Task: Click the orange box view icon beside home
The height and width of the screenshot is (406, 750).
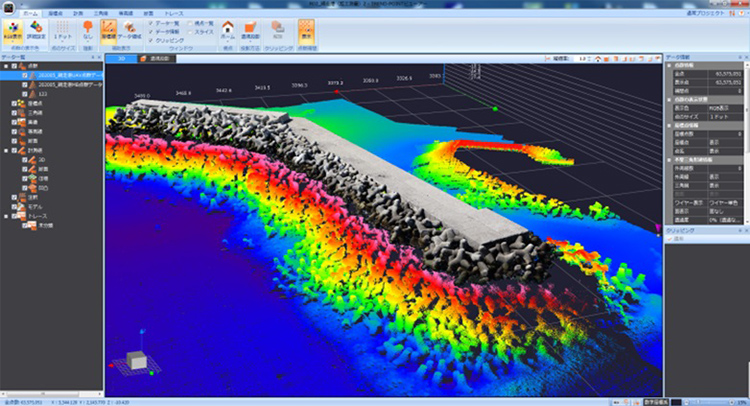Action: click(x=606, y=59)
